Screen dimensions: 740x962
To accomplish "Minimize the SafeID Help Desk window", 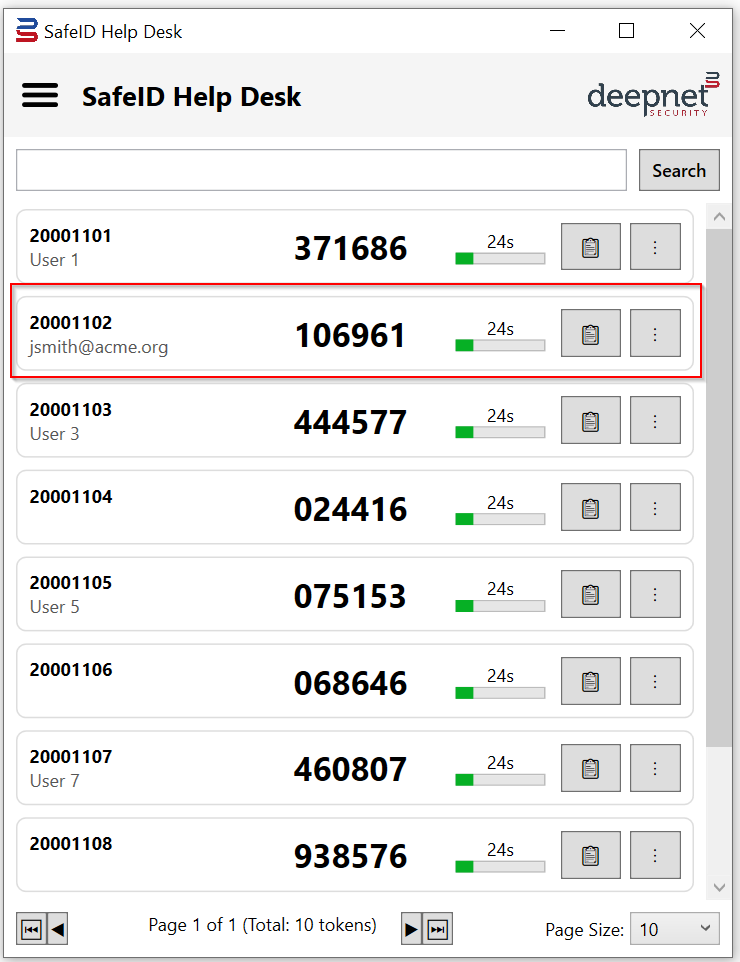I will (x=557, y=30).
